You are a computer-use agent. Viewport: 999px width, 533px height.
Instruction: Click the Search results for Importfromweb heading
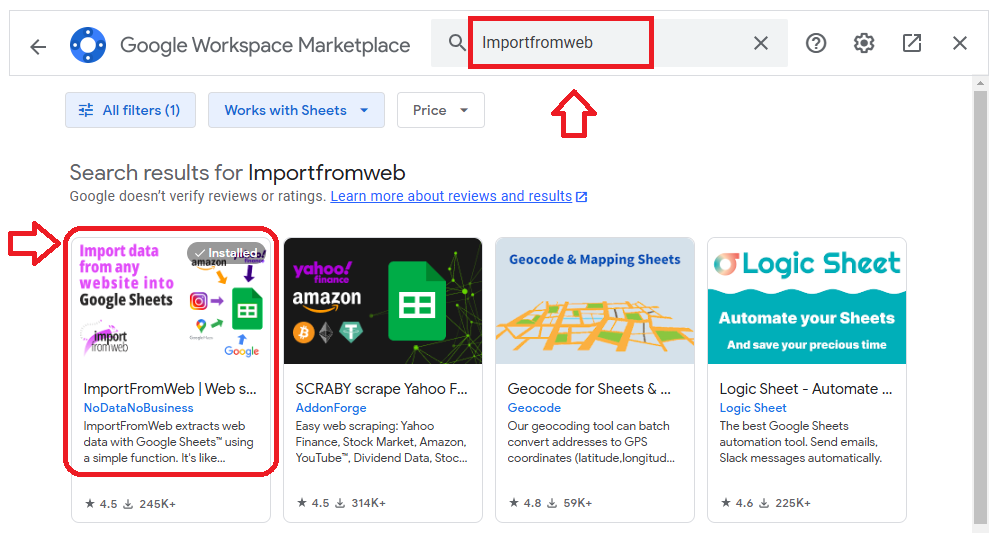coord(238,173)
